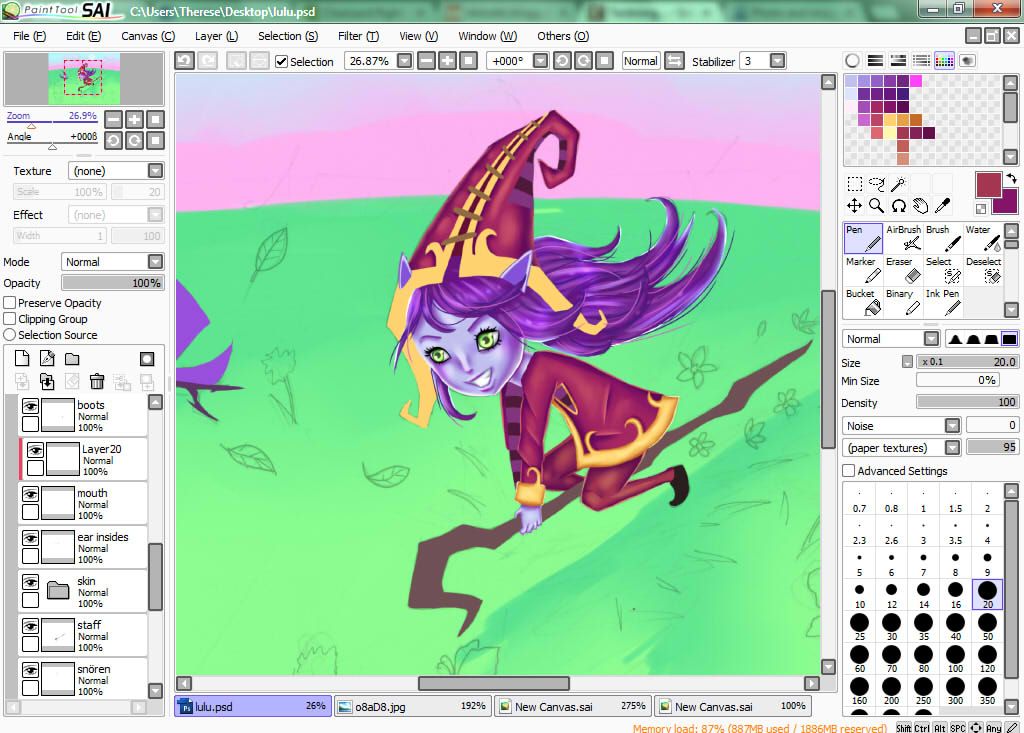The height and width of the screenshot is (733, 1024).
Task: Choose brush size 50 from the list
Action: tap(987, 626)
